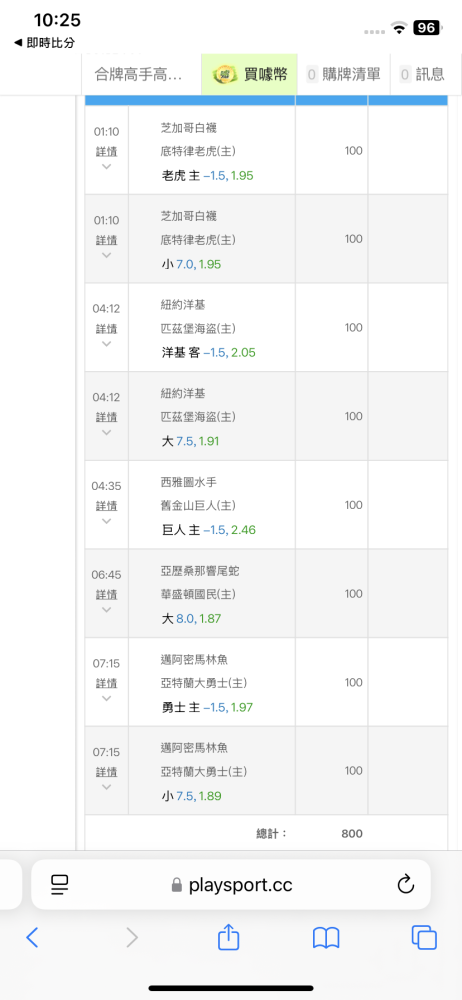Open the page format reader icon
This screenshot has height=1000, width=462.
coord(59,884)
